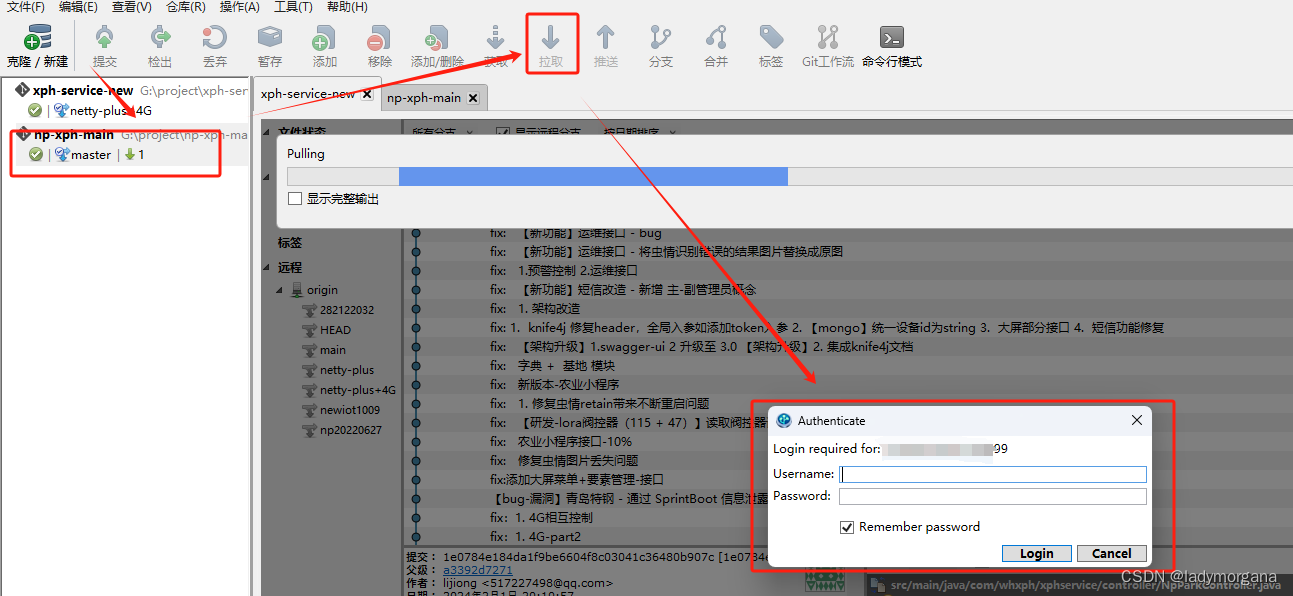Click the Username input field
This screenshot has width=1293, height=596.
pyautogui.click(x=992, y=474)
